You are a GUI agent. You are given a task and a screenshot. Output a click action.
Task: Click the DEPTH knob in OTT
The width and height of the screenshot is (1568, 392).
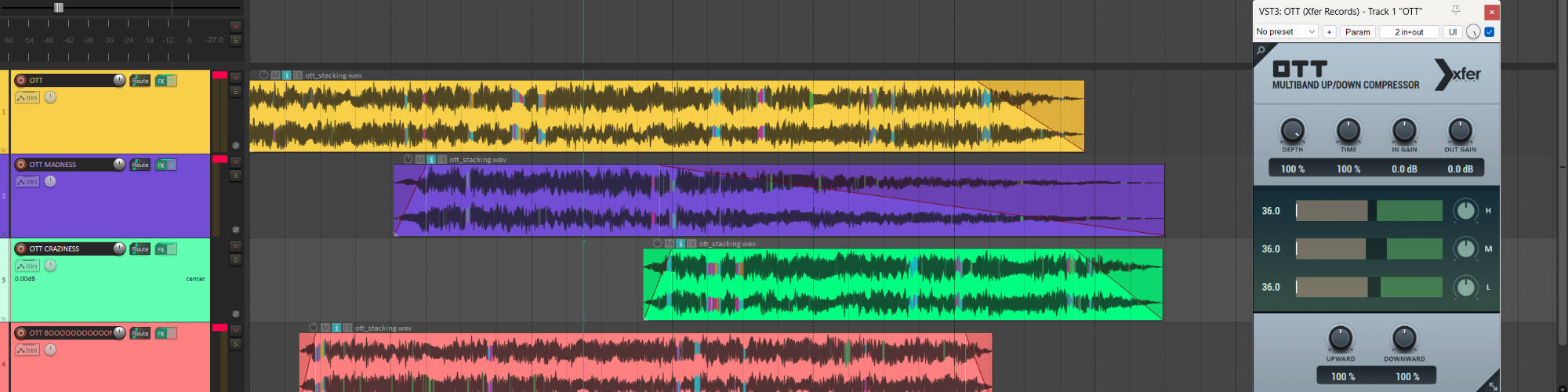pyautogui.click(x=1292, y=130)
